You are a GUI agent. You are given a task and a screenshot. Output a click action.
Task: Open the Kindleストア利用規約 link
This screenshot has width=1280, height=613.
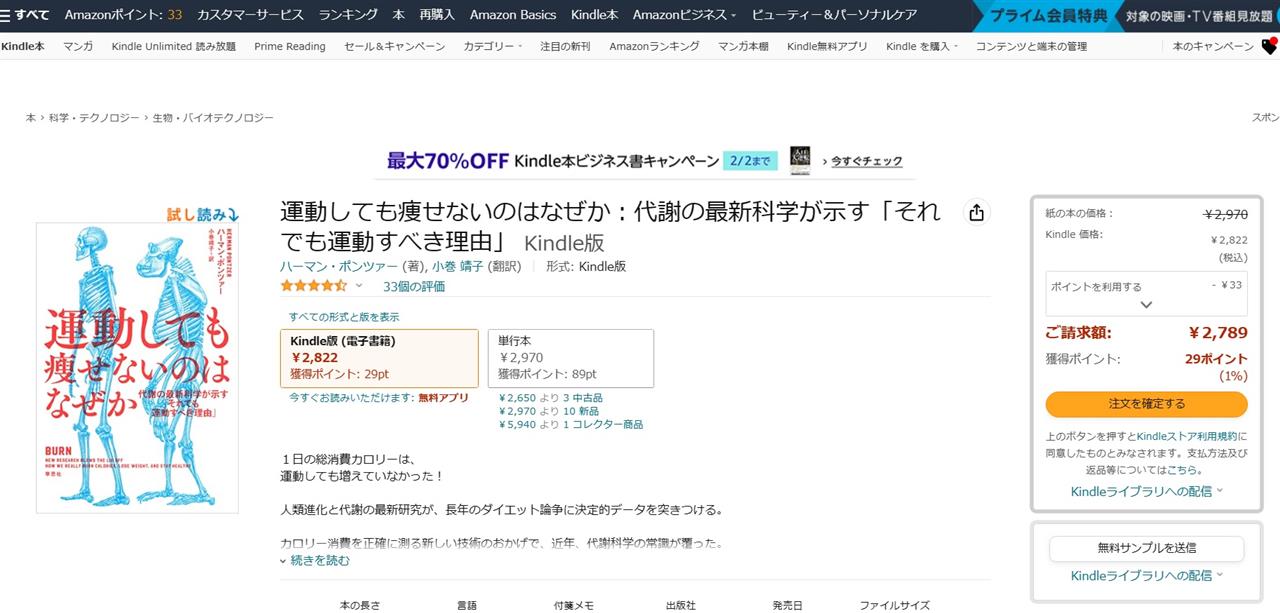(x=1186, y=436)
